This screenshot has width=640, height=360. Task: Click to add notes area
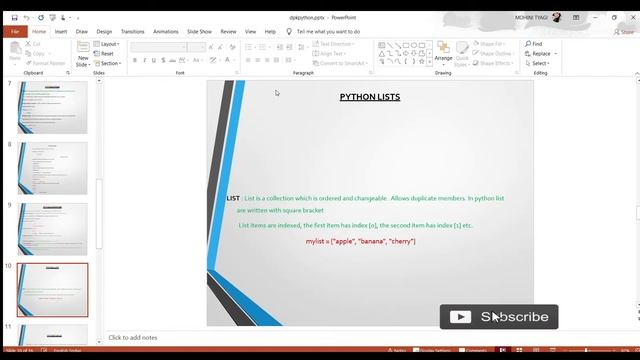133,338
